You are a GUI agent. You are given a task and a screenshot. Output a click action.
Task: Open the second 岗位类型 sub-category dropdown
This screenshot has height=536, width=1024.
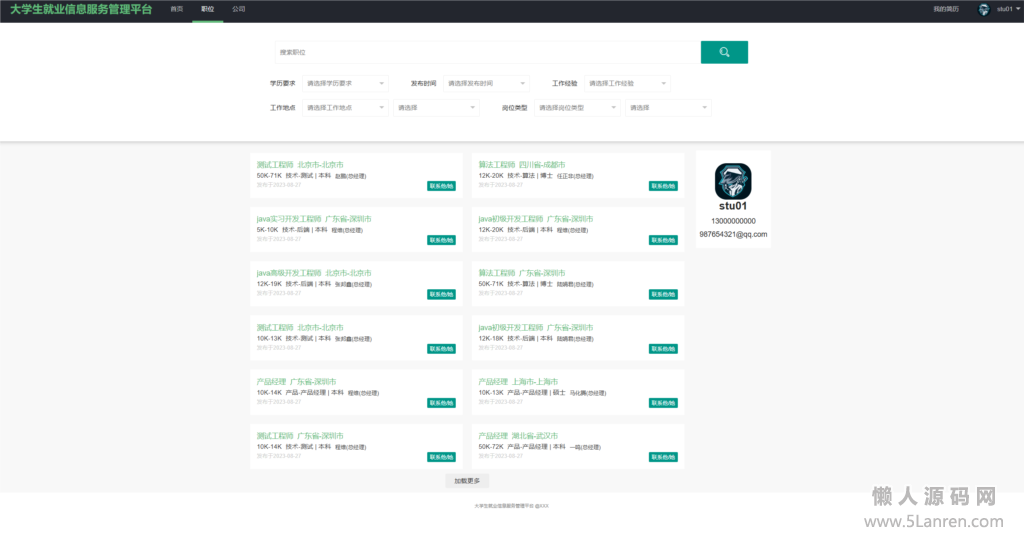[668, 107]
